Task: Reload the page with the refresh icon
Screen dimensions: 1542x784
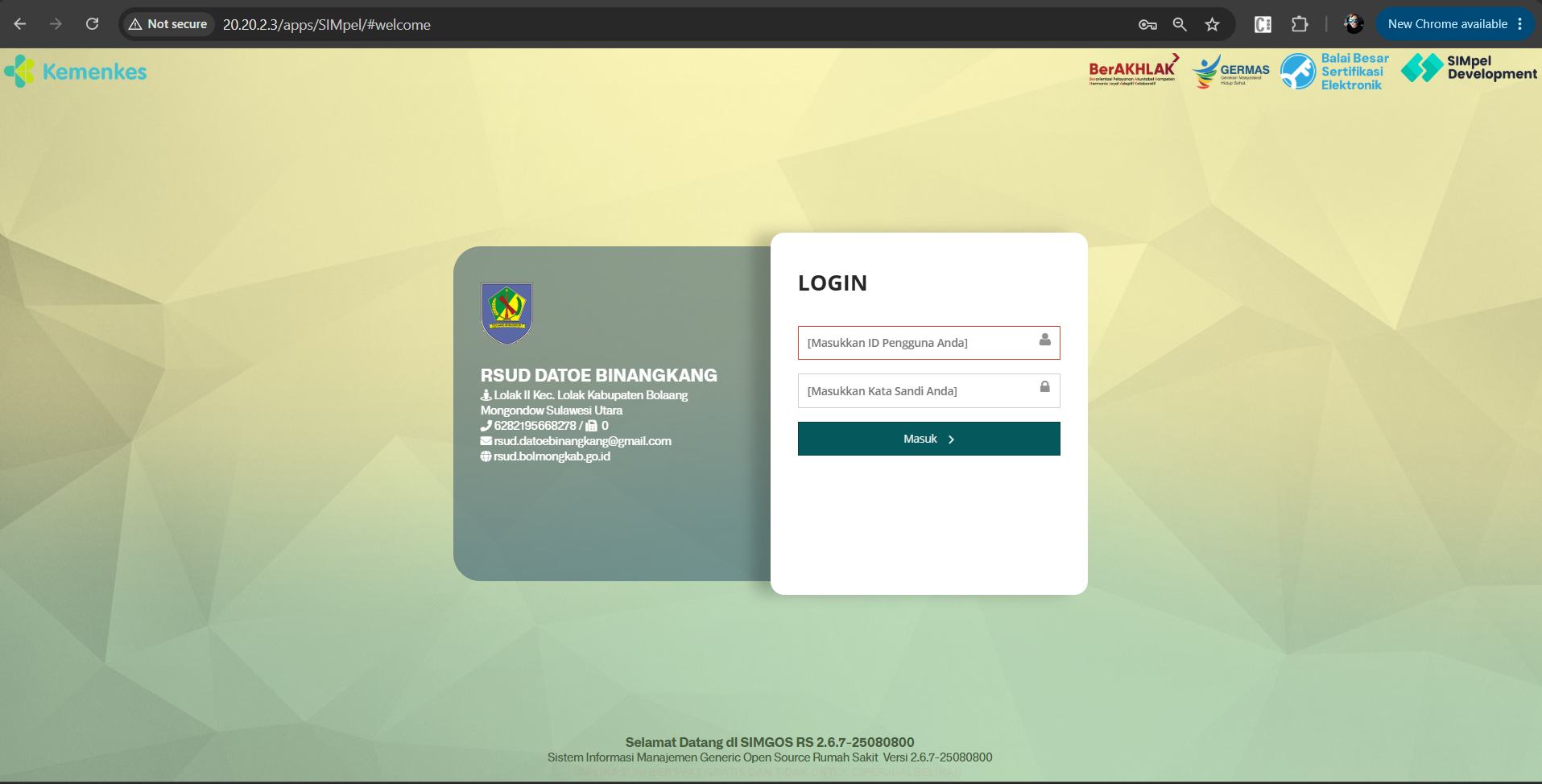Action: (93, 24)
